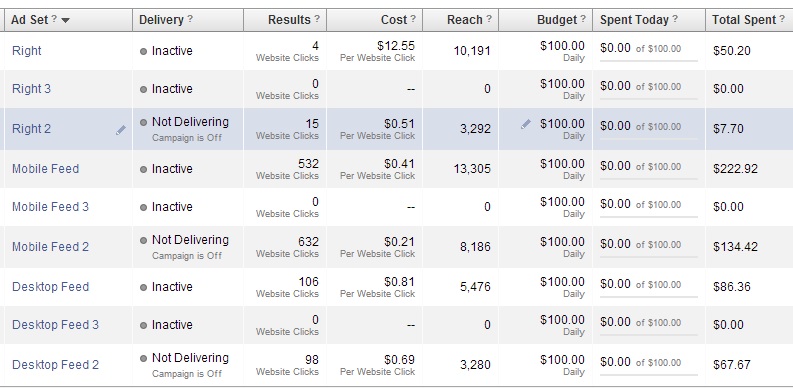Click help question mark next to Total Spent header
This screenshot has width=793, height=388.
coord(782,19)
